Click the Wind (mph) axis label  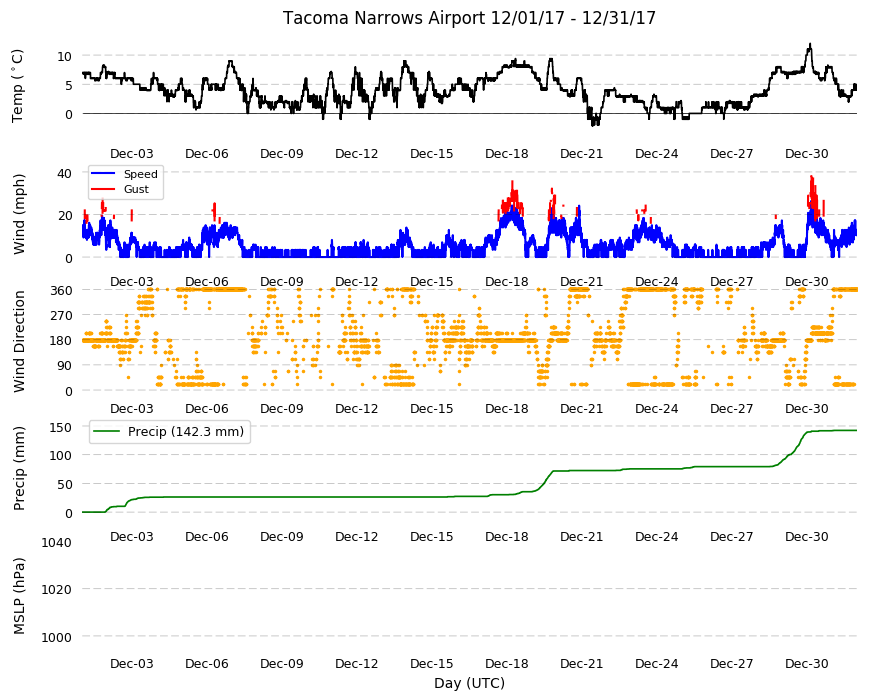pyautogui.click(x=19, y=214)
